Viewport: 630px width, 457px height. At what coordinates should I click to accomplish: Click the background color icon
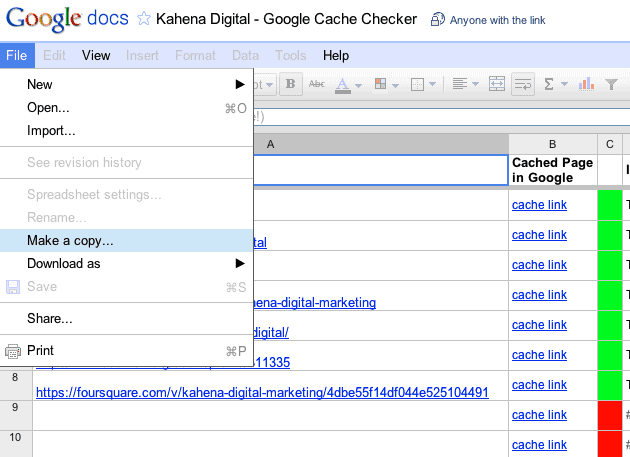click(380, 84)
